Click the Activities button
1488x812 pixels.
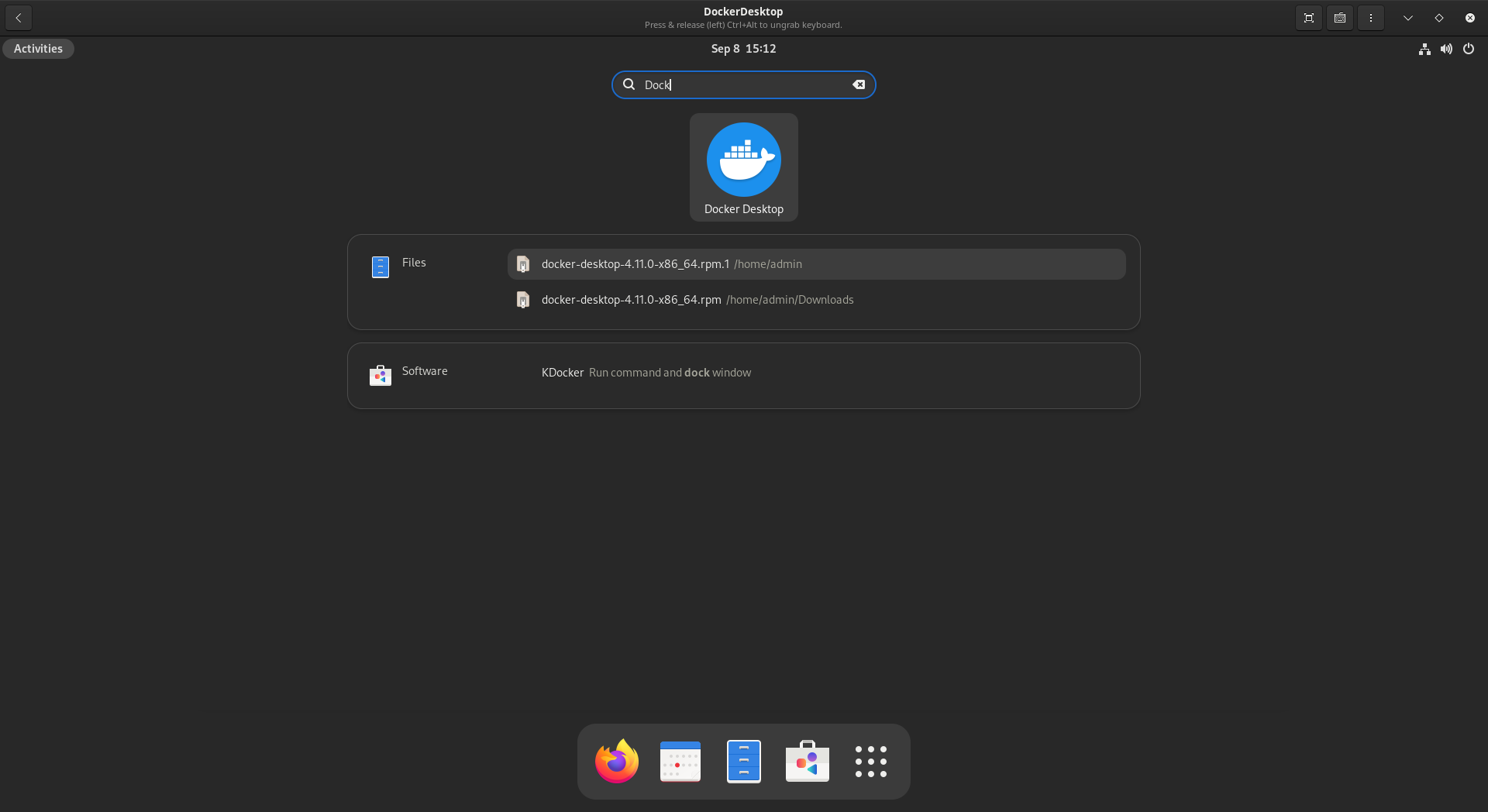38,49
